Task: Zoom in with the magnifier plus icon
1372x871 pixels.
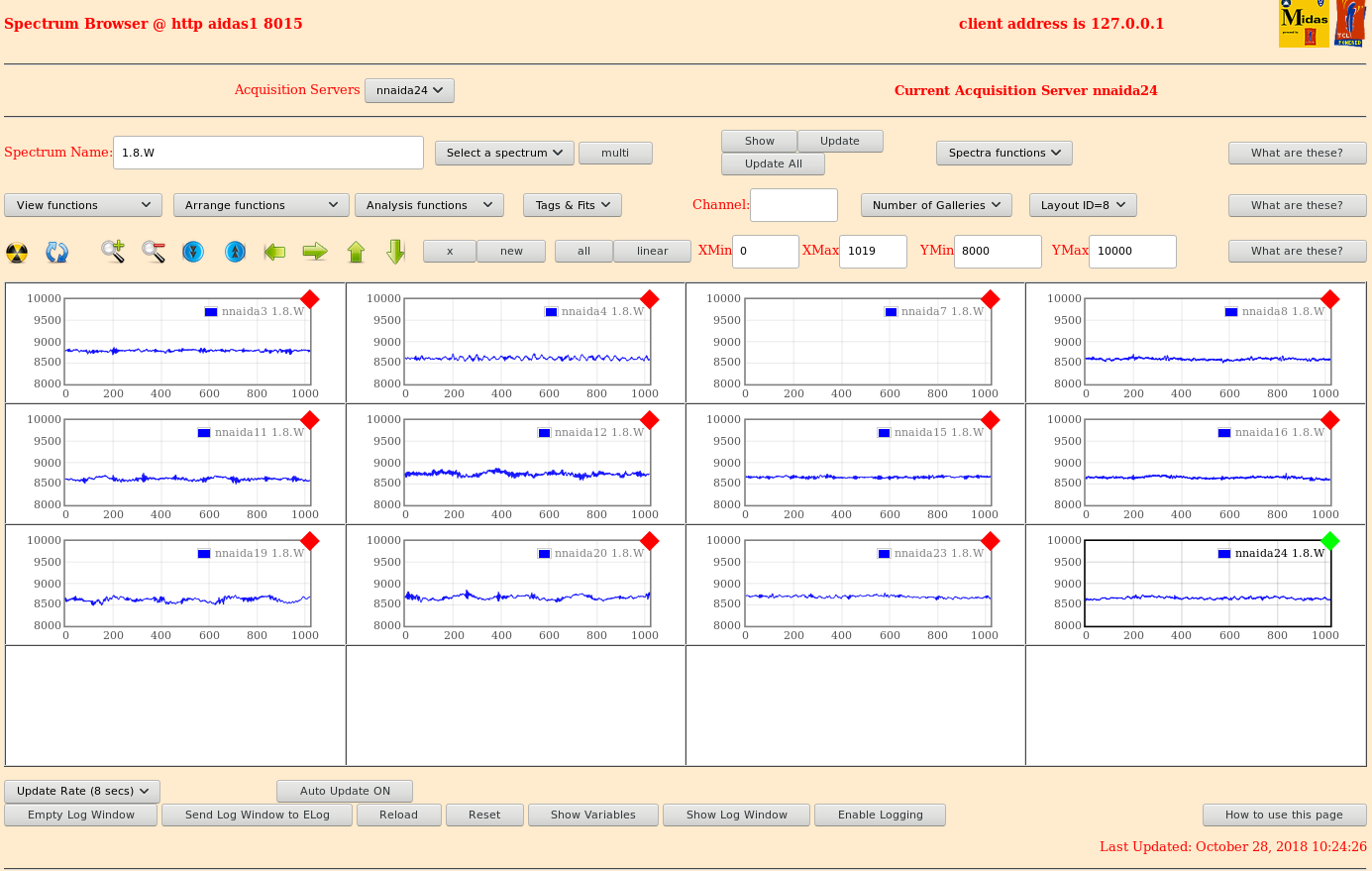Action: [x=113, y=252]
